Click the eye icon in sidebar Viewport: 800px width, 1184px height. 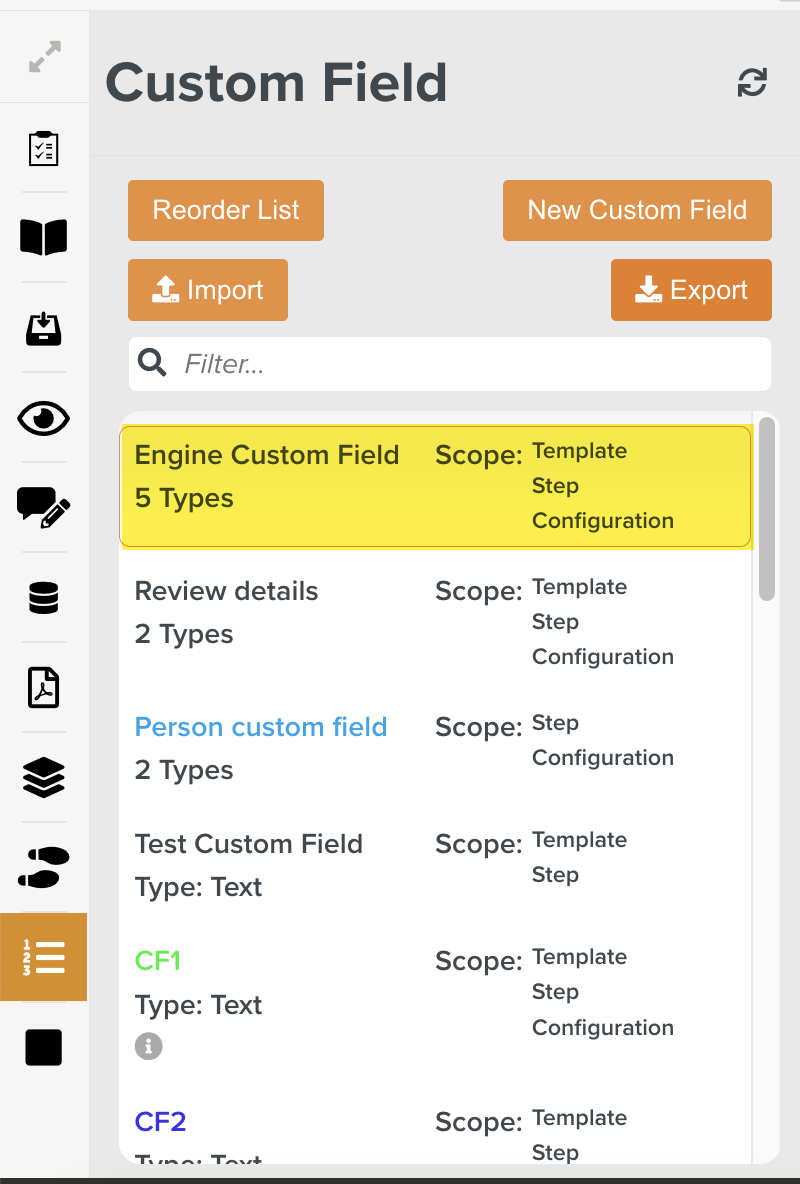(44, 418)
